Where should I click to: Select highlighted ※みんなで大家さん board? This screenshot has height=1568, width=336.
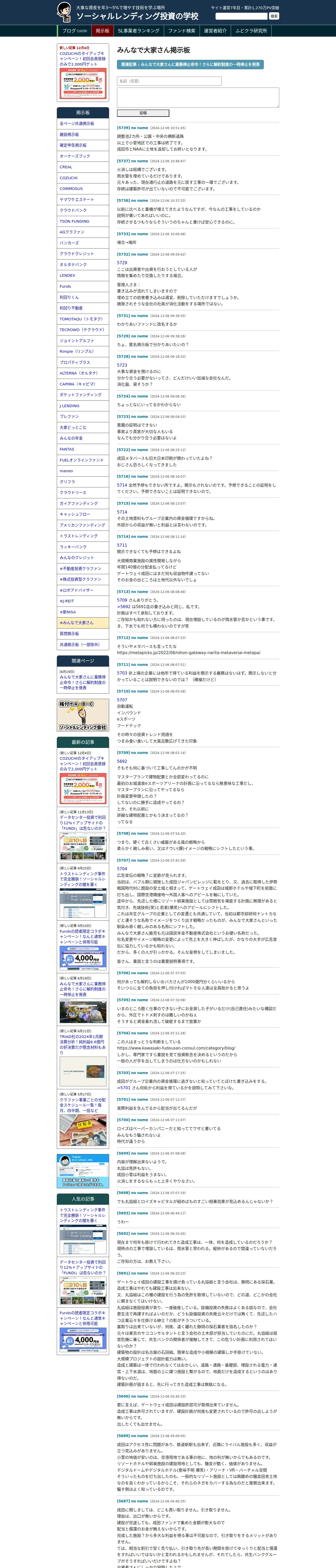[83, 623]
